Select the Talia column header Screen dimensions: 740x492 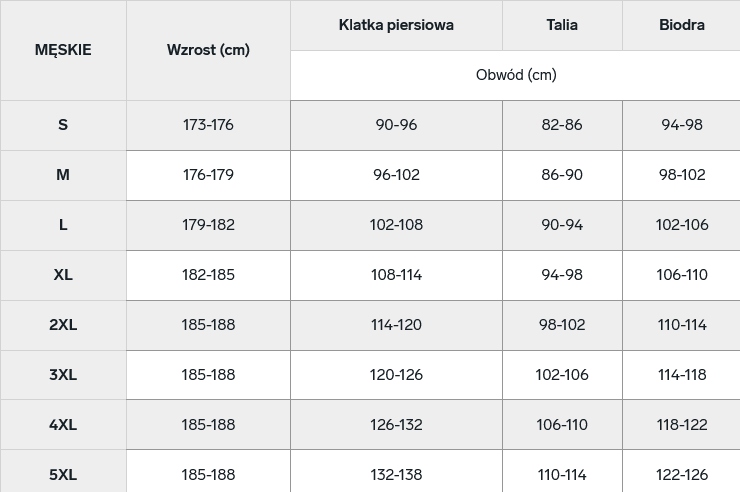562,25
